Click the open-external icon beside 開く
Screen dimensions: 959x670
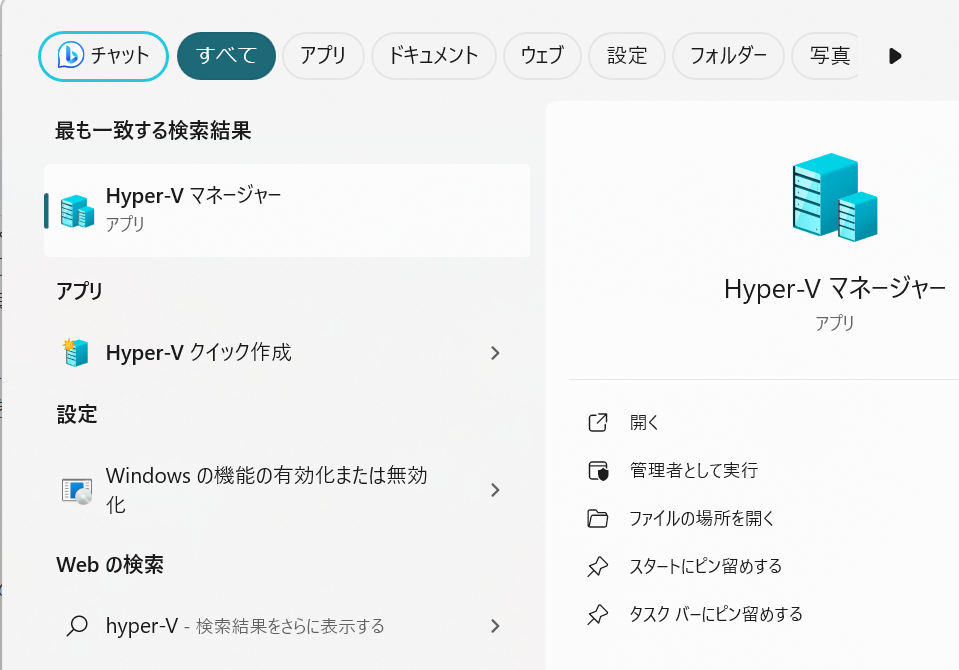pos(598,423)
